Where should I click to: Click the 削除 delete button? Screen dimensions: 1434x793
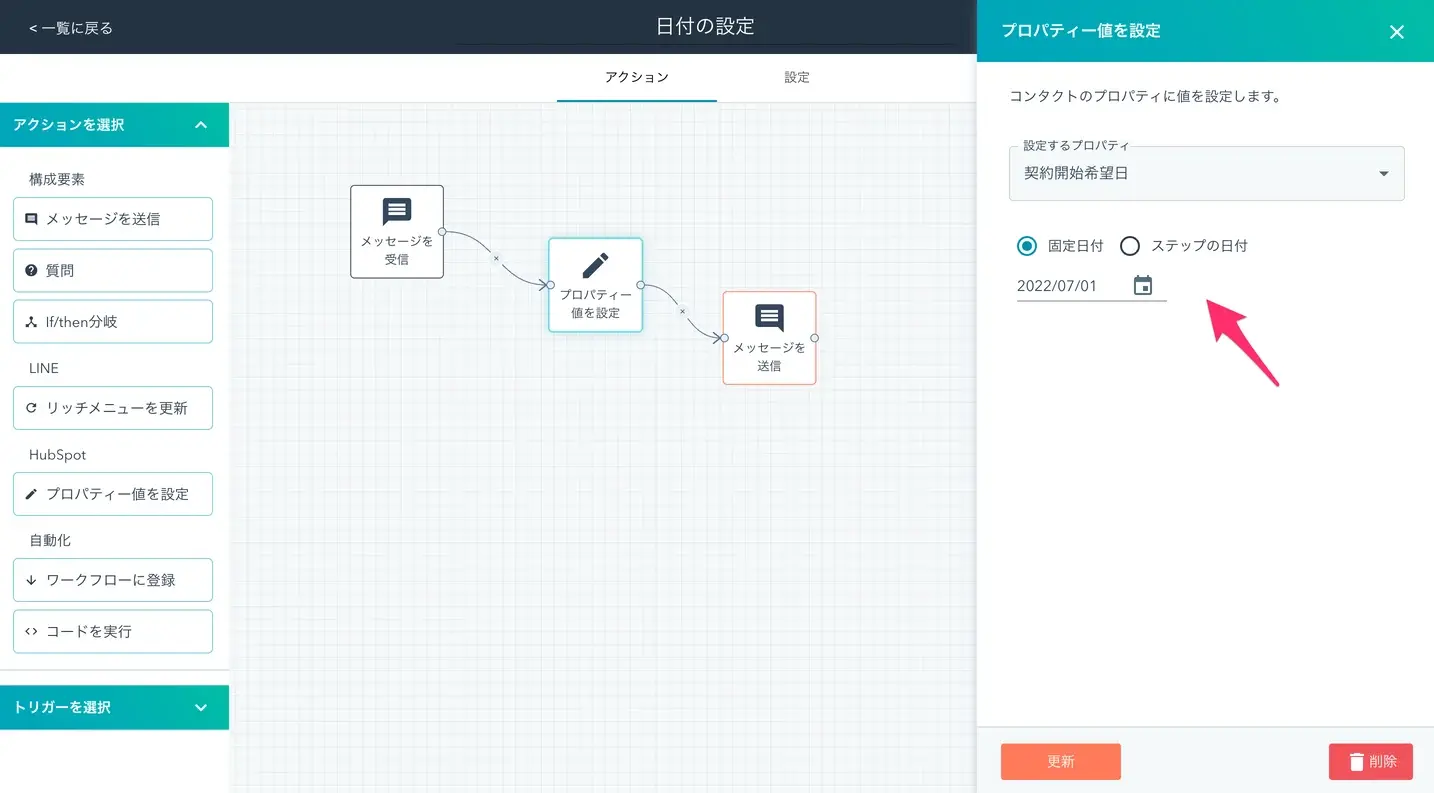click(1370, 761)
